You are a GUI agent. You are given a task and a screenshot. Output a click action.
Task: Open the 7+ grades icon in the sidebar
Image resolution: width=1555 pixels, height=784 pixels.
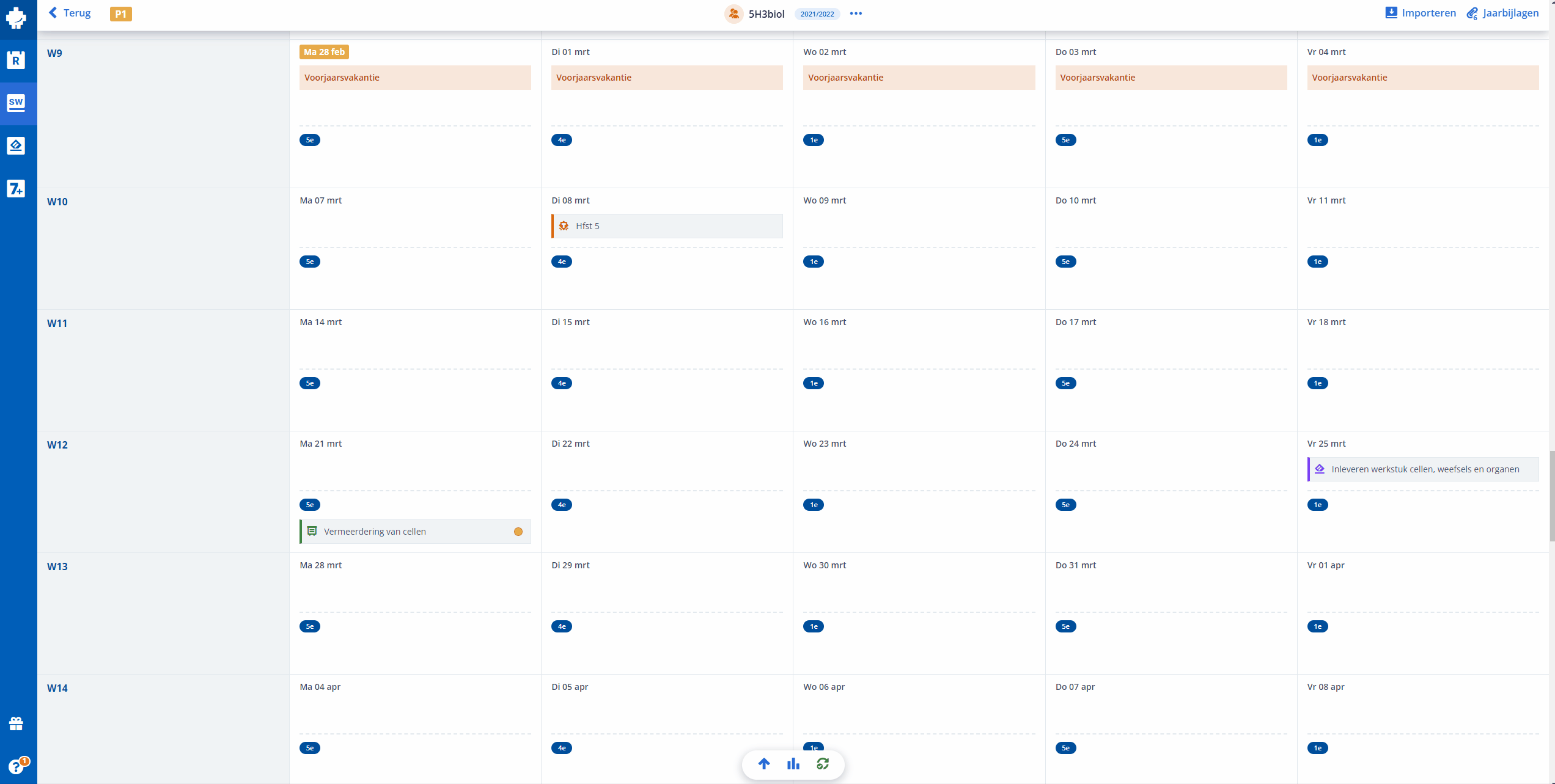tap(17, 188)
